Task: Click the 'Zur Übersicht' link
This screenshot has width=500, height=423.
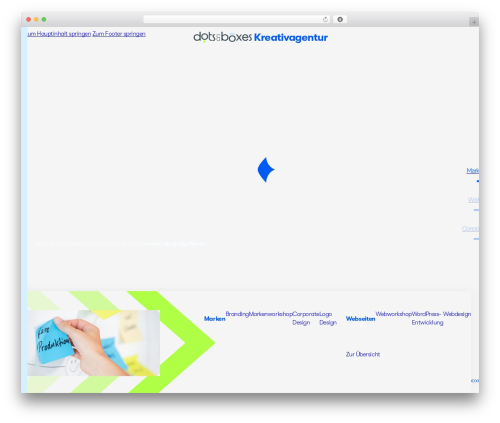Action: tap(363, 354)
